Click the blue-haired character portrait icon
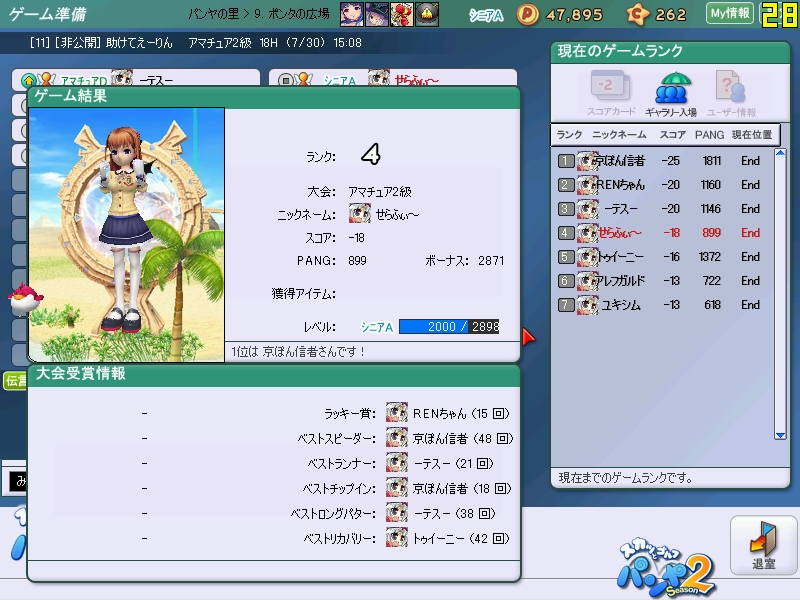This screenshot has height=600, width=800. pyautogui.click(x=352, y=14)
